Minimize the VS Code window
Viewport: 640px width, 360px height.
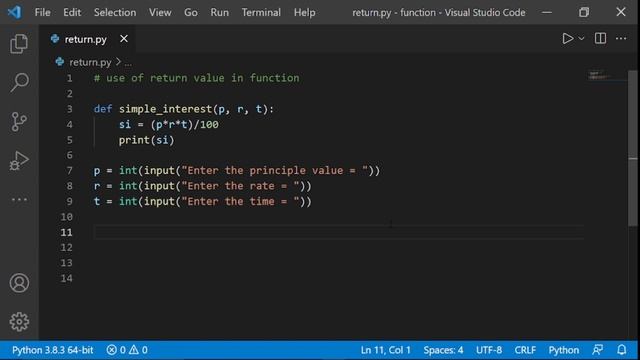click(x=547, y=12)
